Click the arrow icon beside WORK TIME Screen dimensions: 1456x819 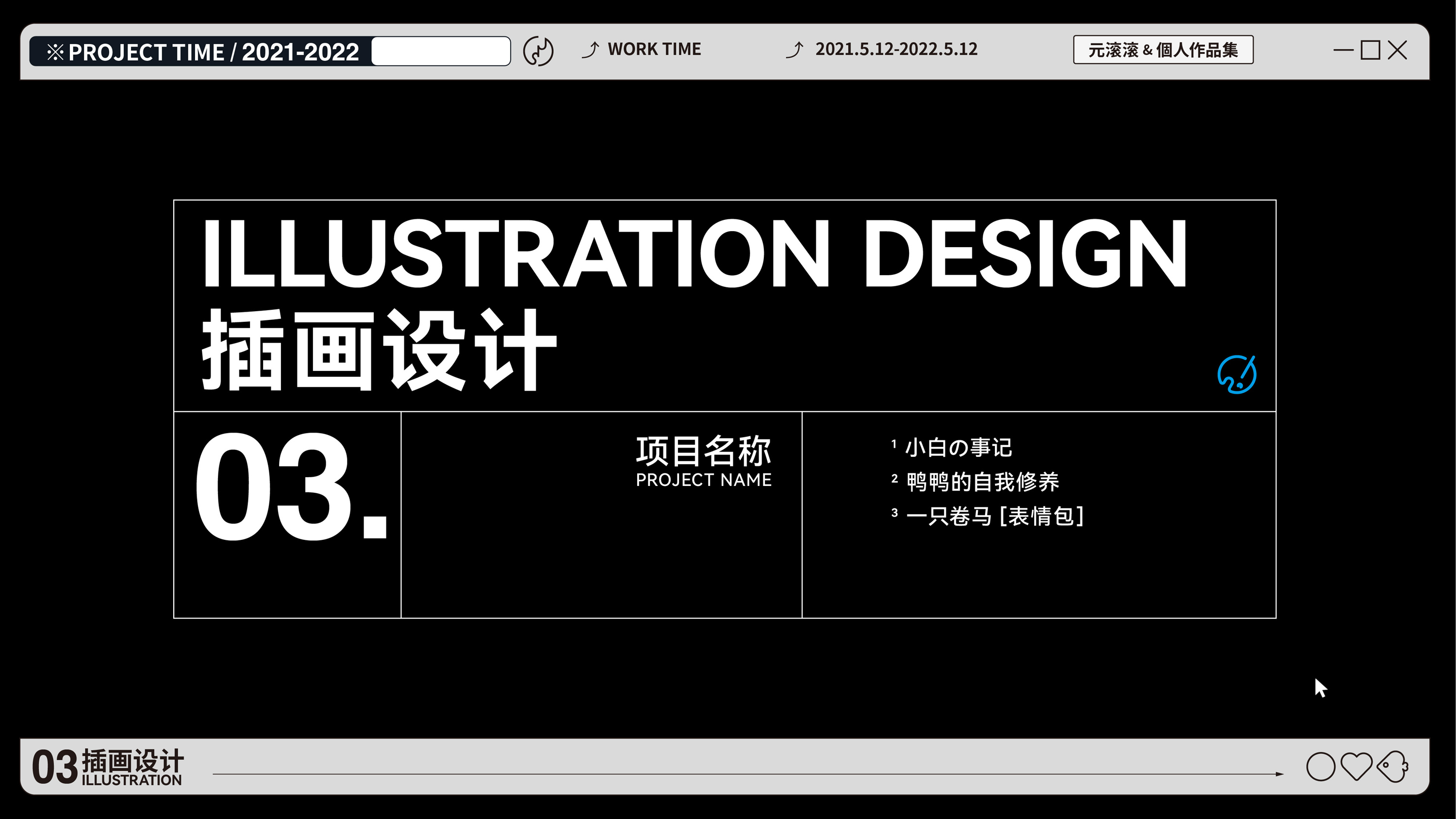coord(590,50)
